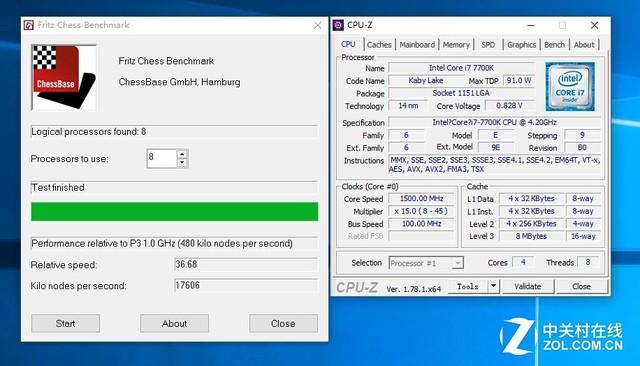Open the SPD tab
The width and height of the screenshot is (640, 366).
tap(488, 45)
